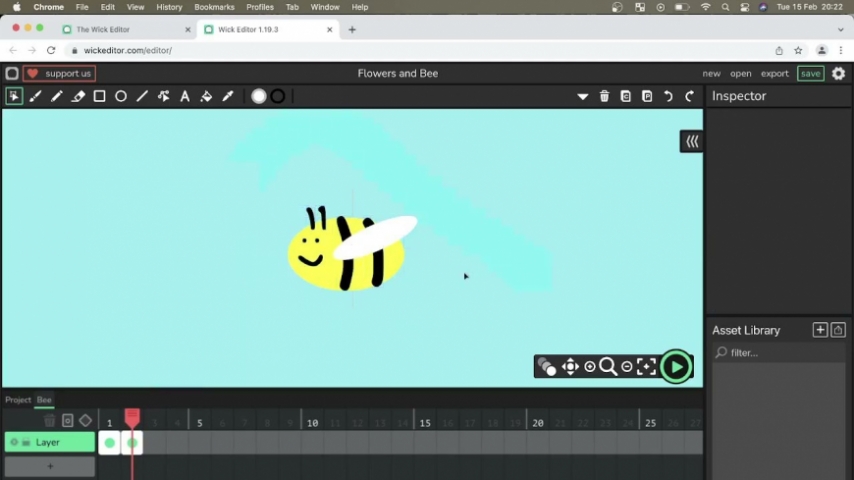Expand the Inspector panel collapse arrows
Viewport: 854px width, 480px height.
pyautogui.click(x=692, y=142)
